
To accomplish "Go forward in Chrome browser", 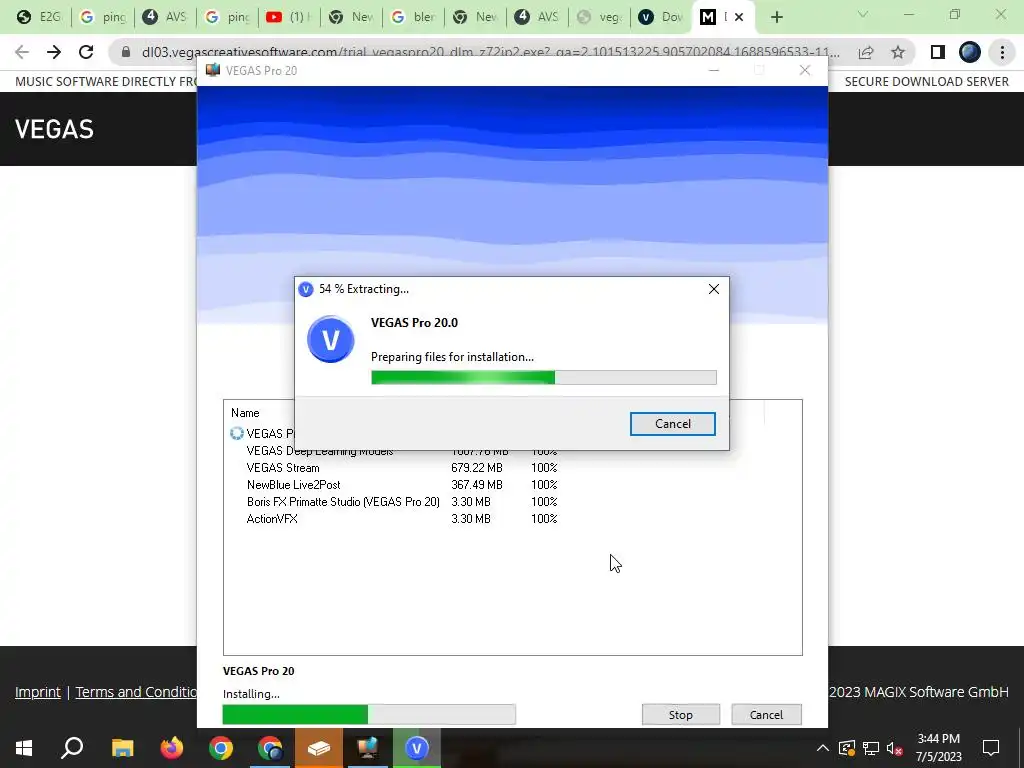I will tap(54, 52).
